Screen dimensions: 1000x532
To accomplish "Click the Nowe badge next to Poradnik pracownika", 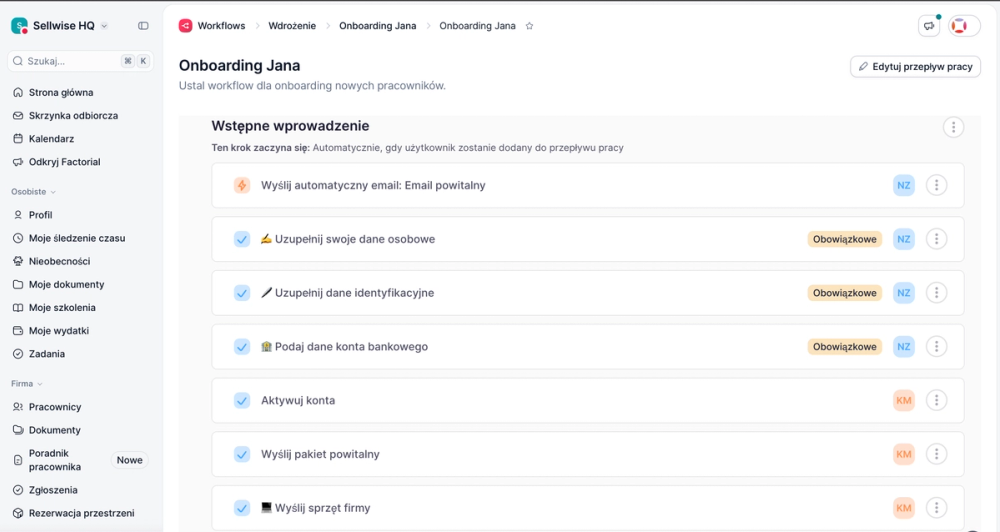I will point(129,460).
